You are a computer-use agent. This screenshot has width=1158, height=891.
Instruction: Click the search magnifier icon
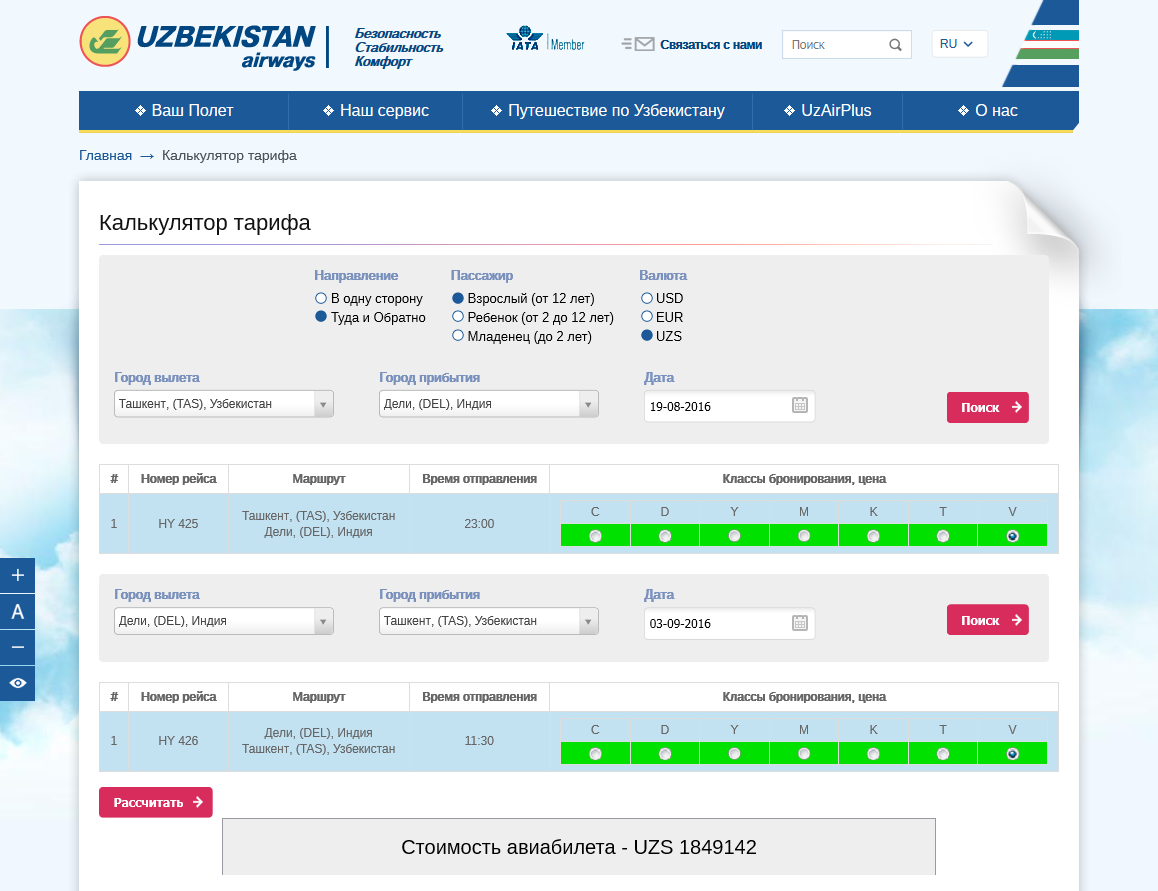click(x=895, y=45)
